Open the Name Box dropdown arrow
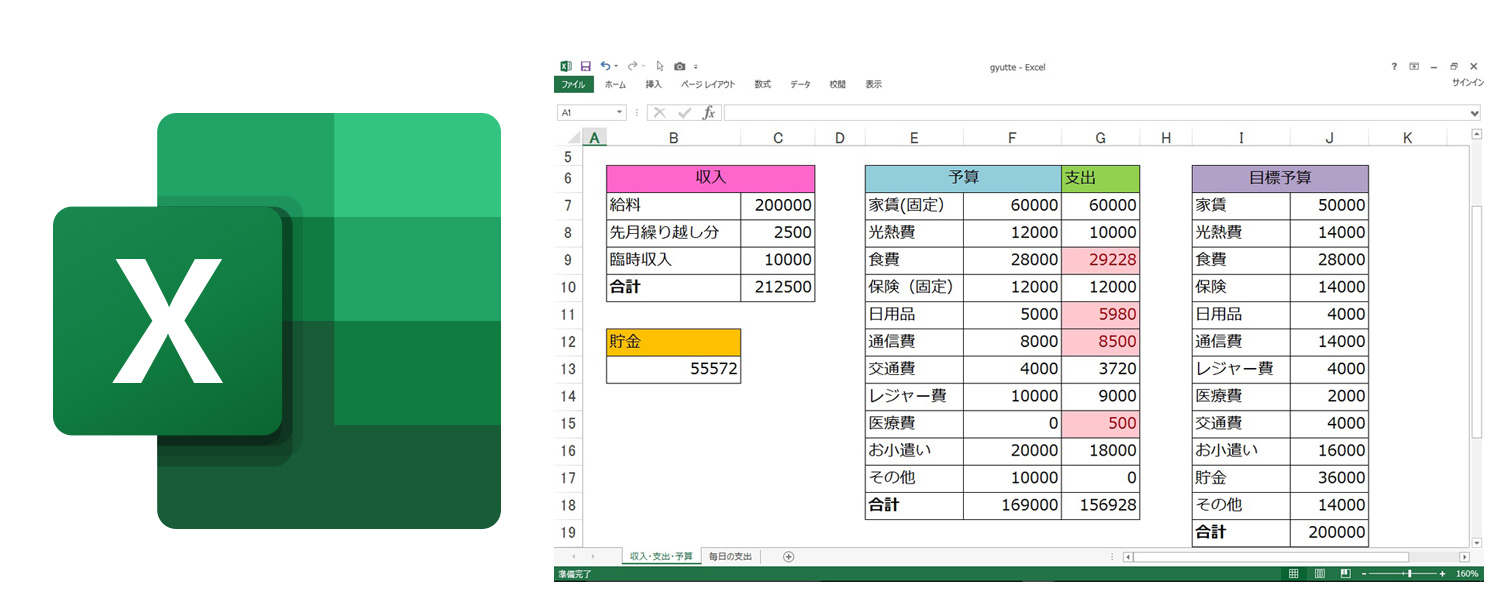 tap(620, 113)
